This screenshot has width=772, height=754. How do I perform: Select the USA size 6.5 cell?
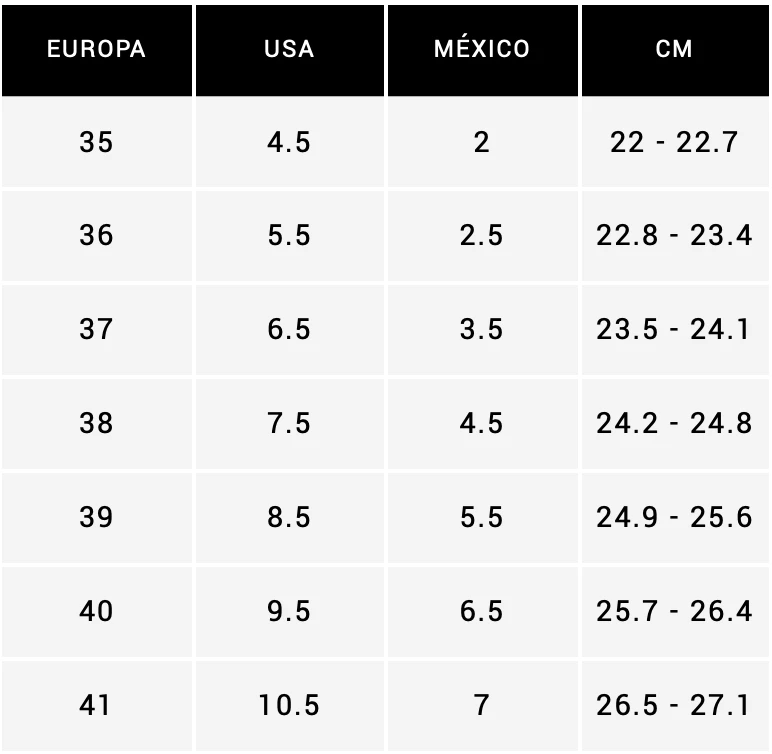point(289,329)
